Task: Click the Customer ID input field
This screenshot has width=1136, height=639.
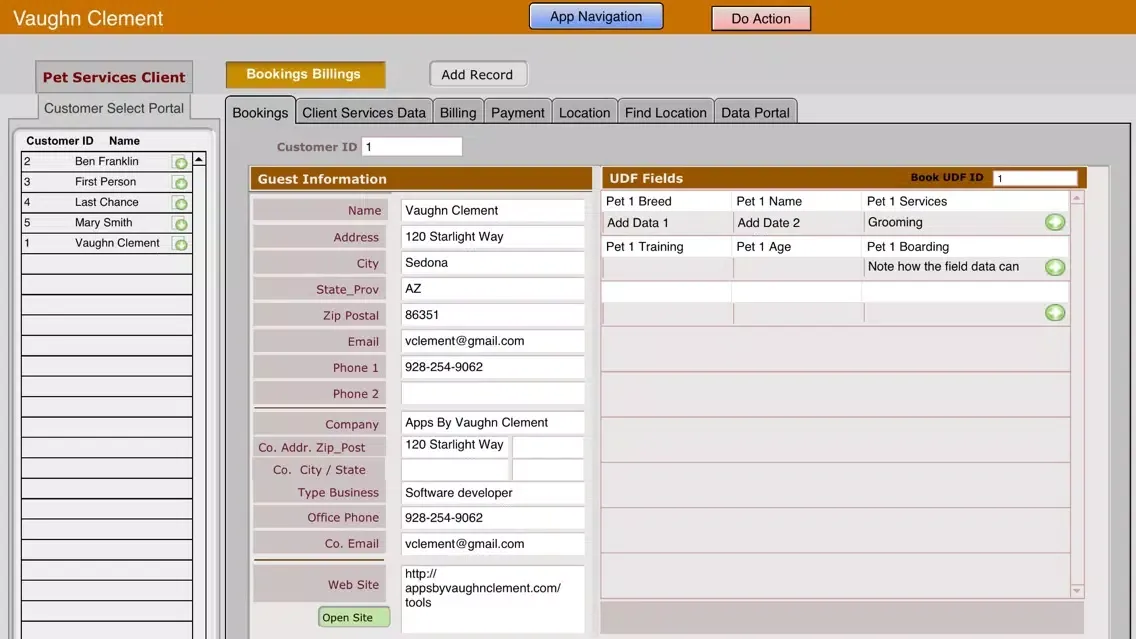Action: pos(412,146)
